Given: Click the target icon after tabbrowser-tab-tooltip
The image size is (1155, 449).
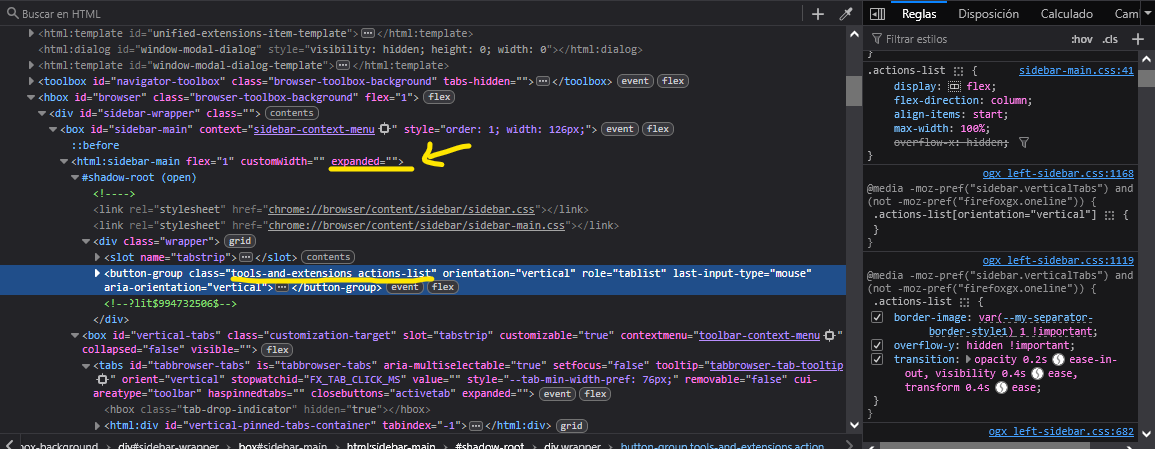Looking at the screenshot, I should 103,380.
